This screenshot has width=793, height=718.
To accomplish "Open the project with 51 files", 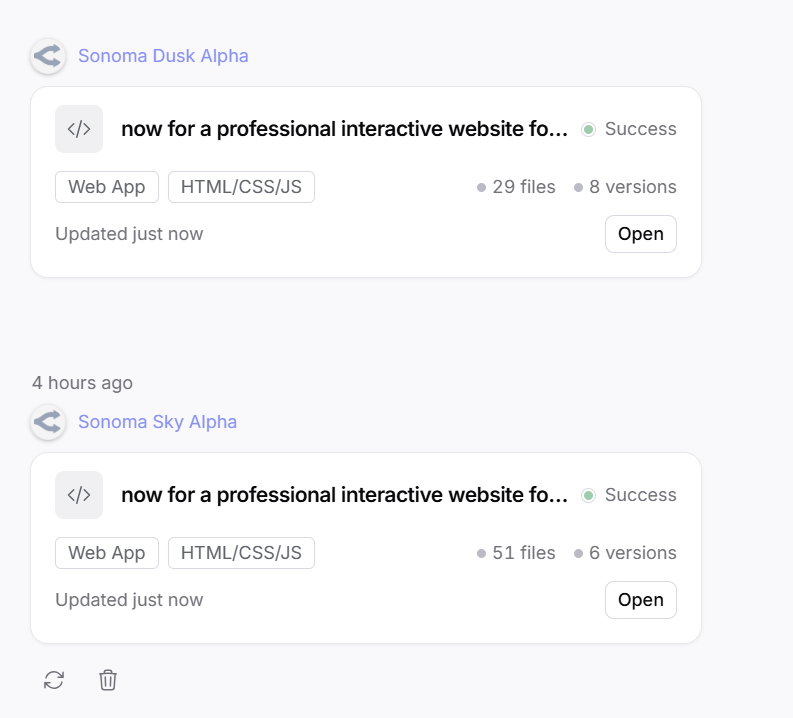I will [640, 600].
